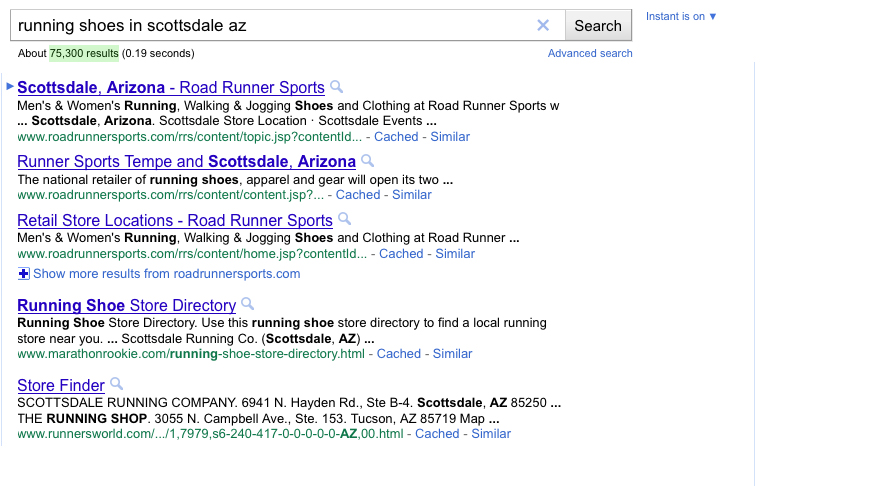The image size is (885, 486).
Task: Open Similar link for topic.jsp result
Action: (x=450, y=137)
